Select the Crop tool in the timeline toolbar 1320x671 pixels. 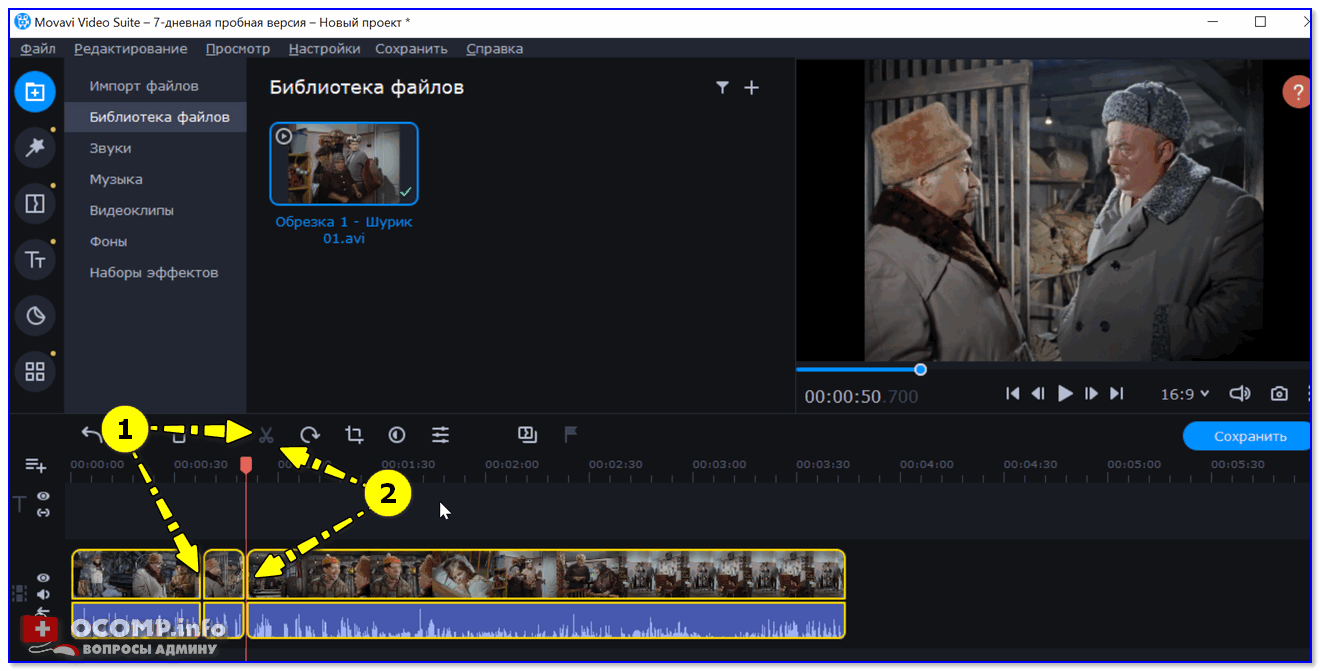(354, 435)
